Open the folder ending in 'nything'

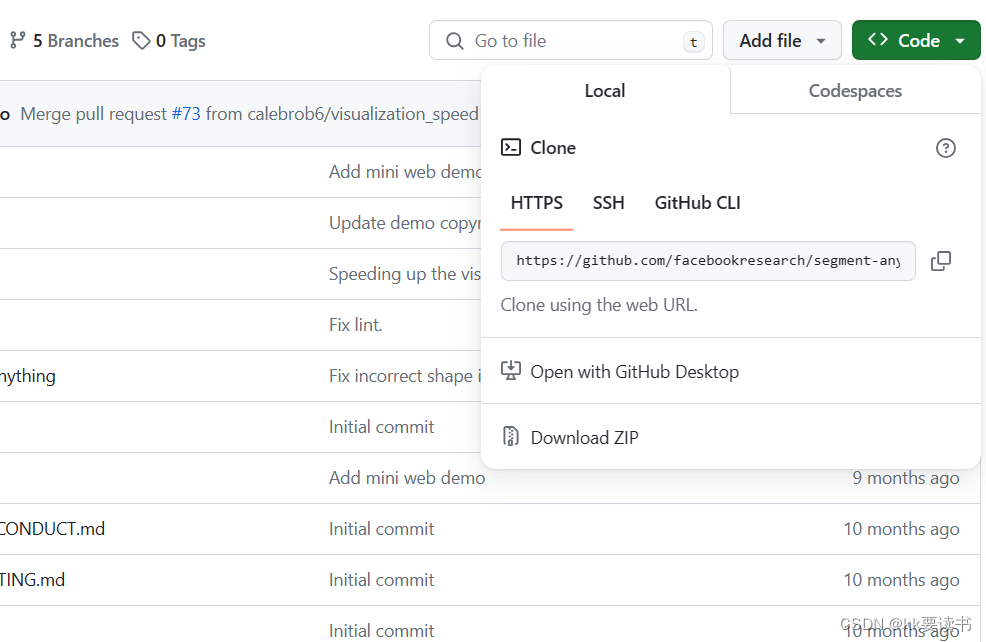point(28,376)
